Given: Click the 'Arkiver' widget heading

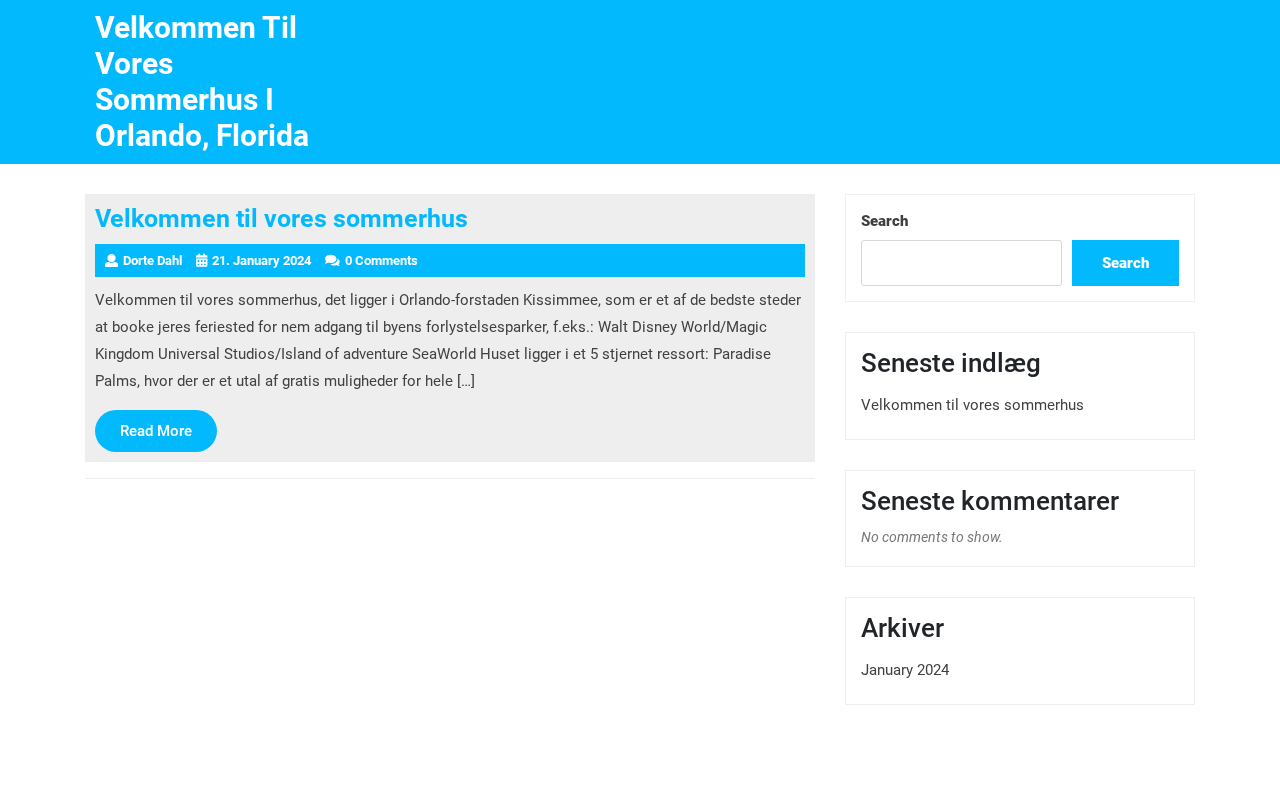Looking at the screenshot, I should tap(902, 628).
